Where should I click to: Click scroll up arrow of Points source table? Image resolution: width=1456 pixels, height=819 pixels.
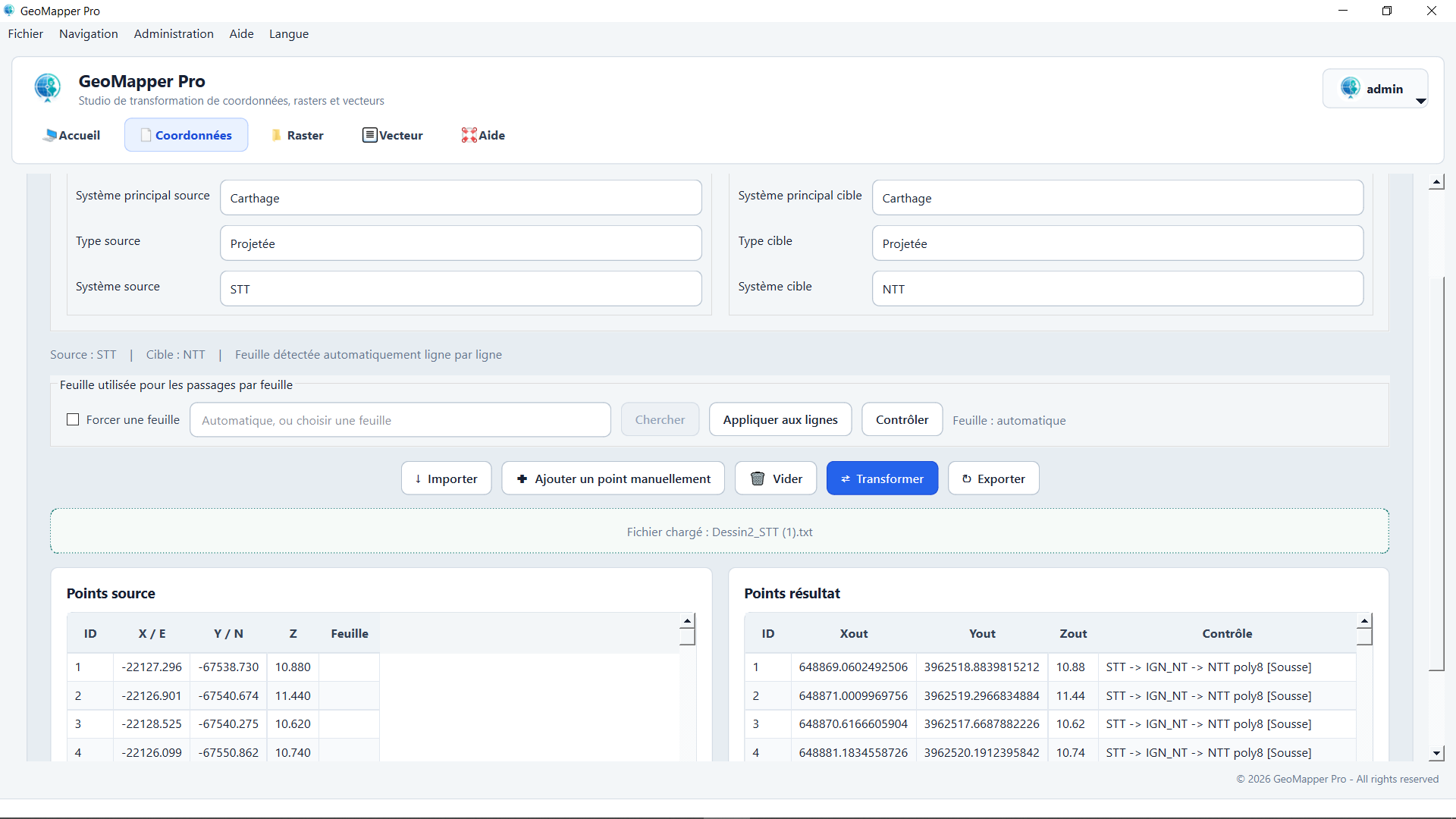[x=687, y=621]
